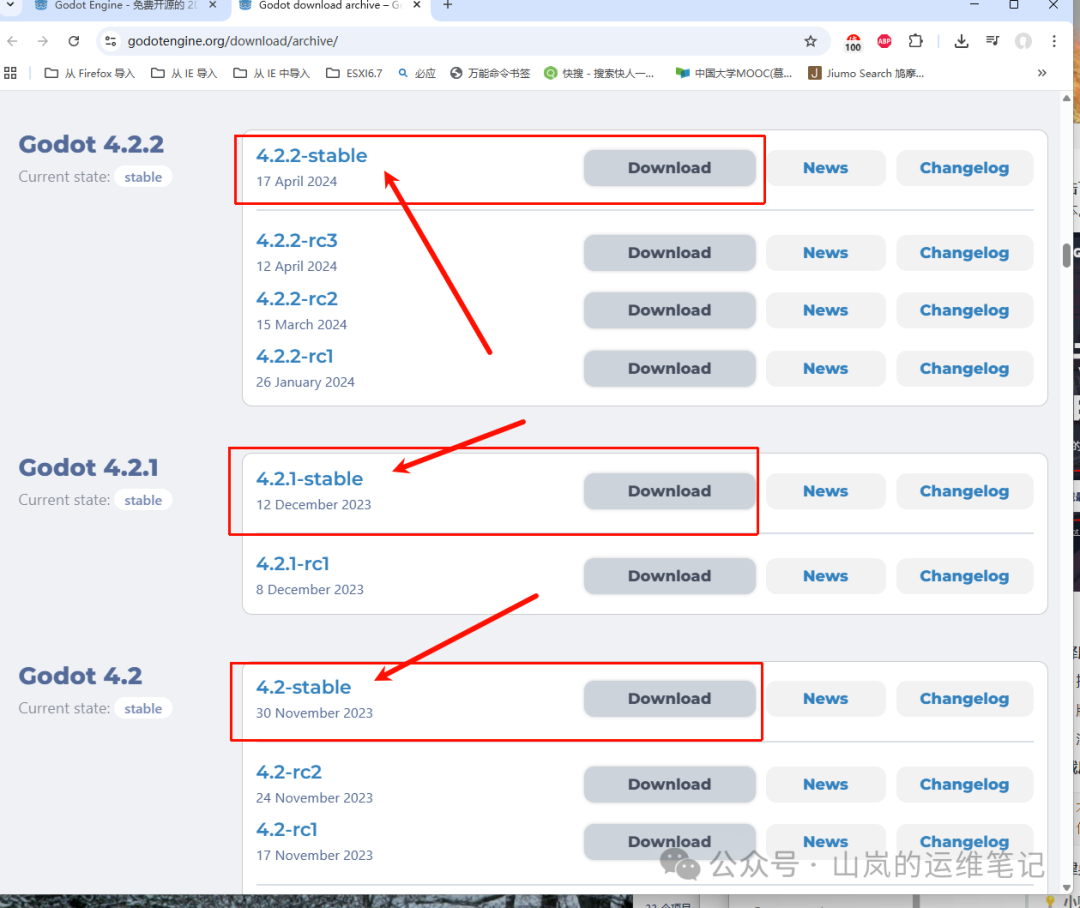Screen dimensions: 1080x908
Task: Open Changelog for 4.2-stable
Action: pyautogui.click(x=964, y=699)
